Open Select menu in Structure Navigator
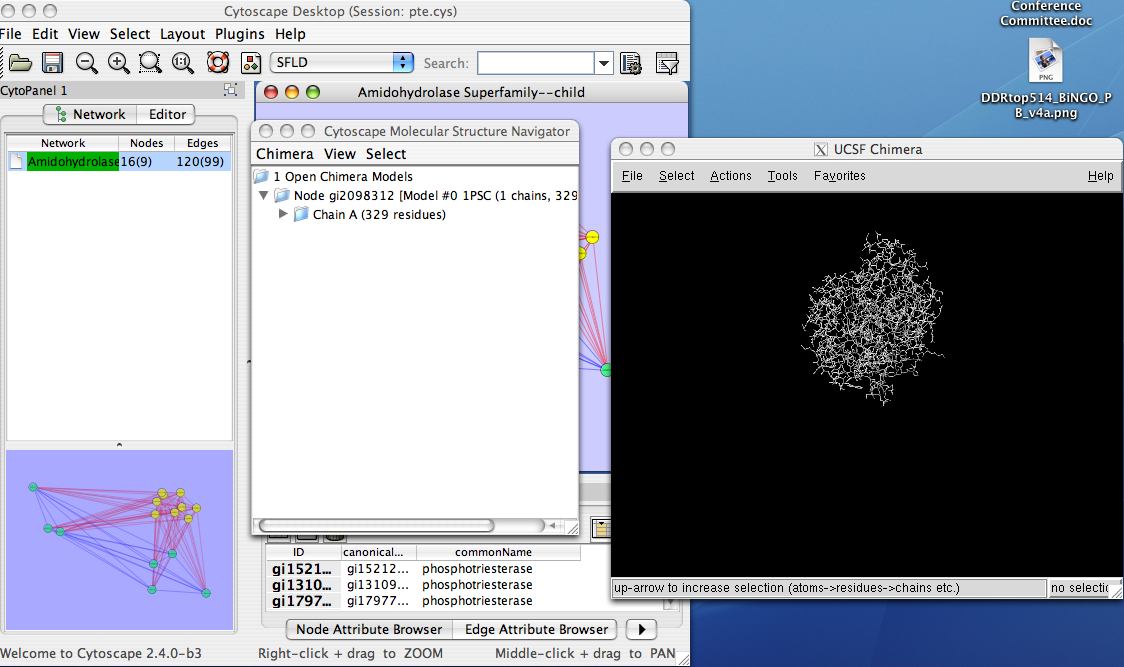This screenshot has height=667, width=1124. [386, 154]
